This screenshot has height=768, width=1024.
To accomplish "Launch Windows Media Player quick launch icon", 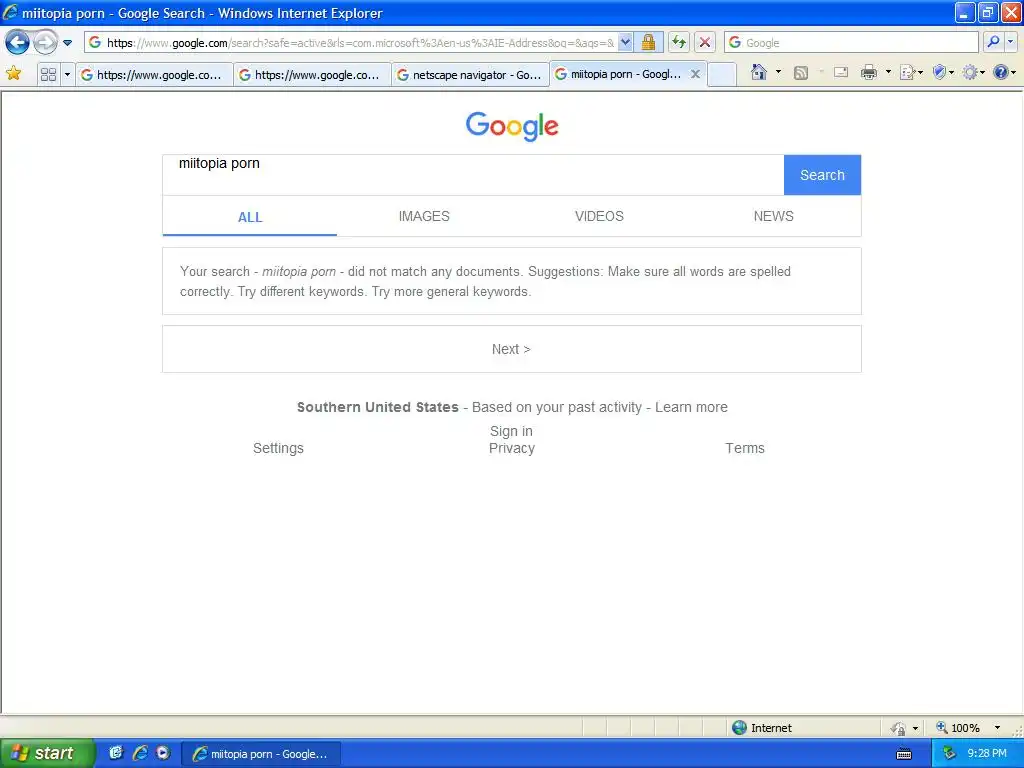I will (163, 753).
